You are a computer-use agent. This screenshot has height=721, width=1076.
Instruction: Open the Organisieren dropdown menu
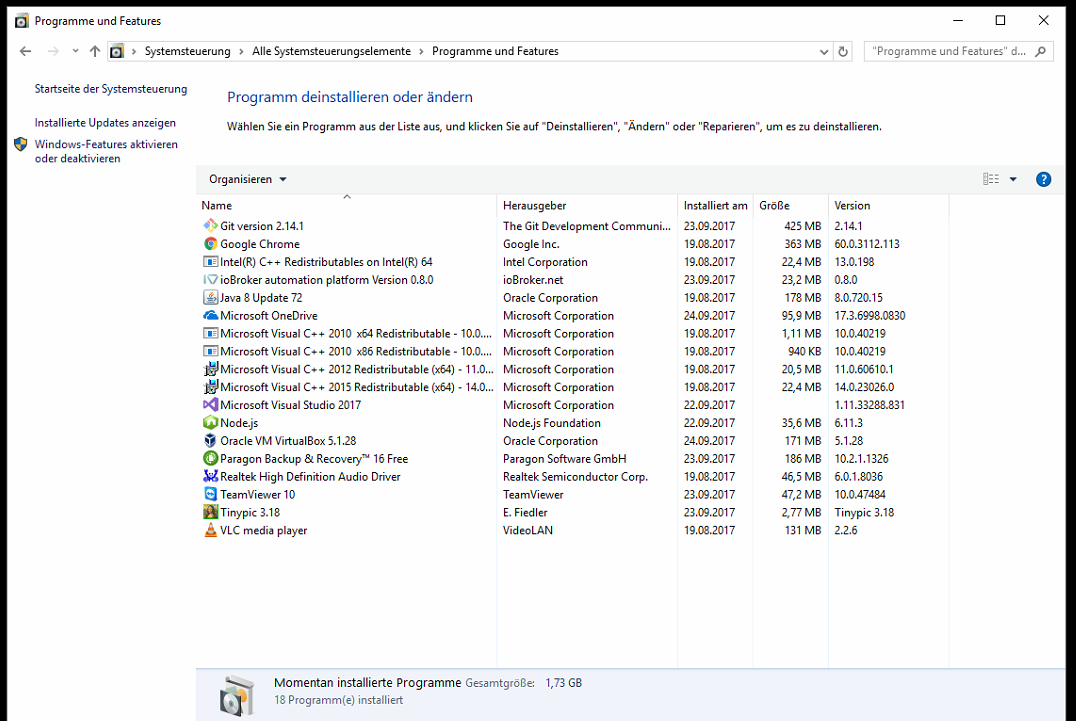(x=248, y=179)
